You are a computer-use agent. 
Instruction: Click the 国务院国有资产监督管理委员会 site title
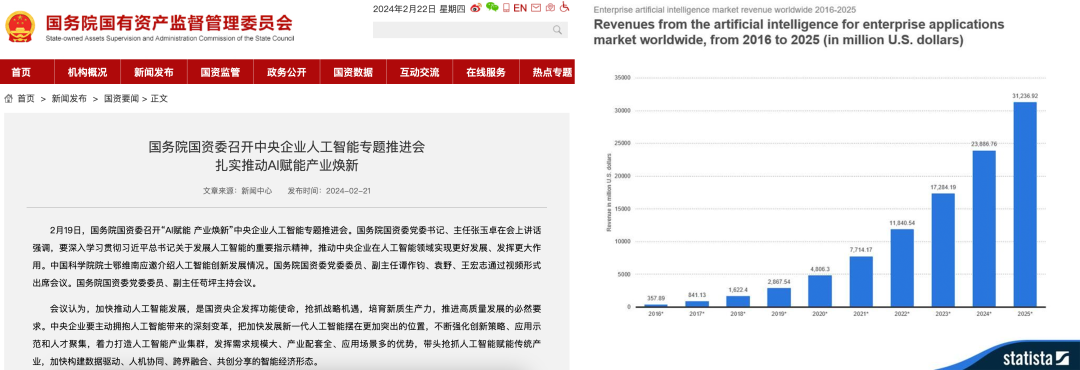point(169,23)
